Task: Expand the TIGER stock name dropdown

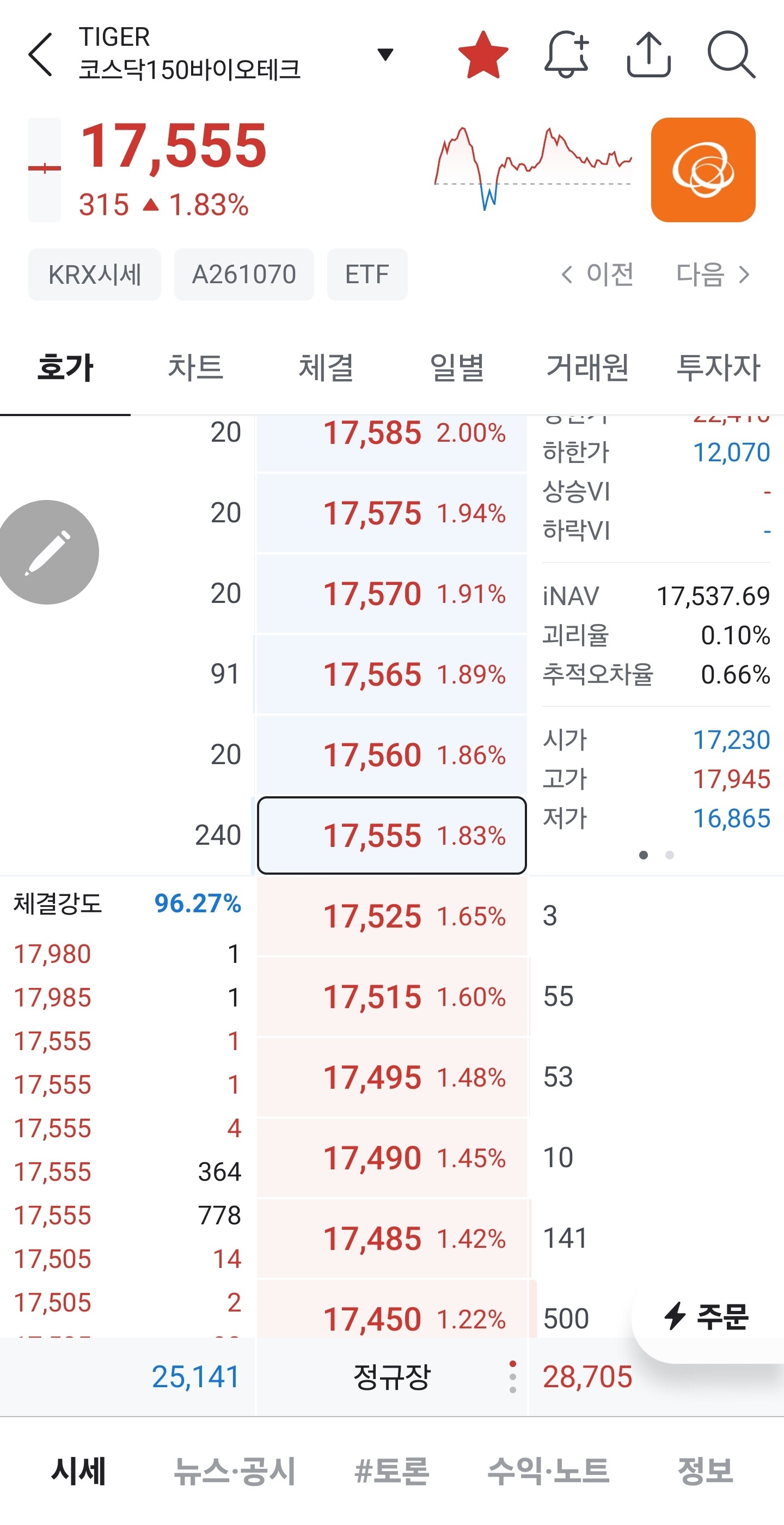Action: click(385, 54)
